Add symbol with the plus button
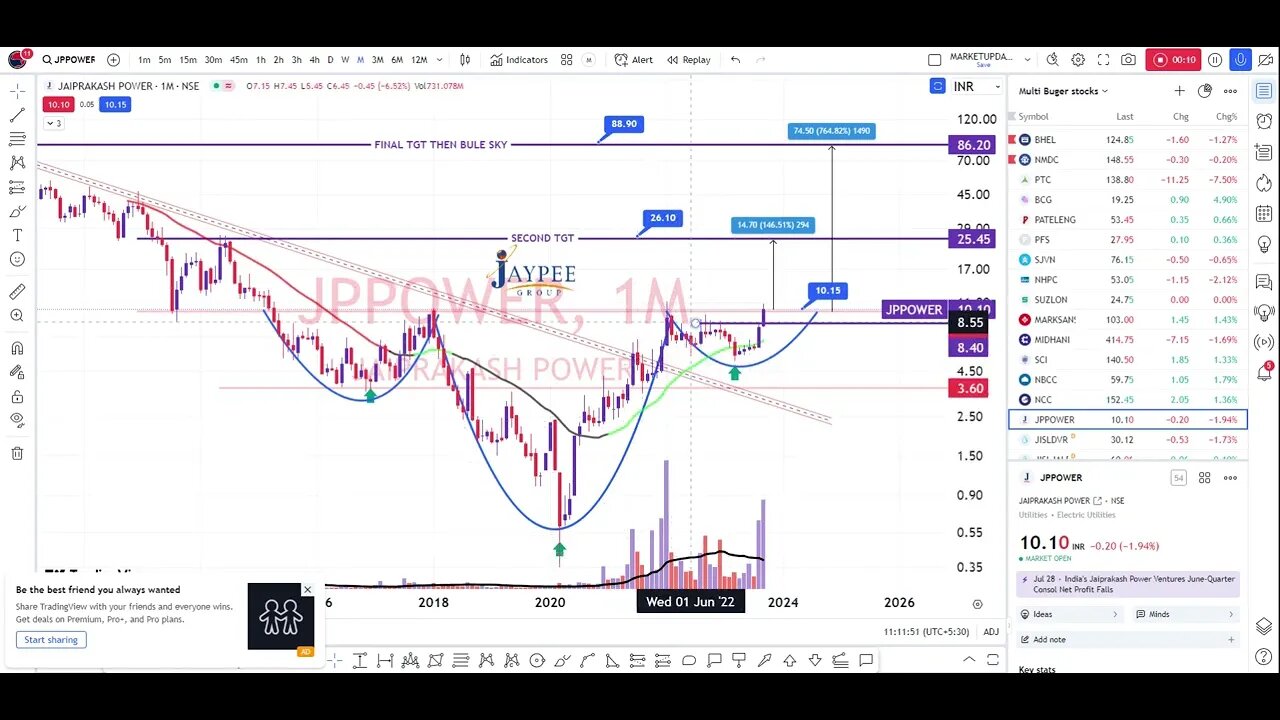Screen dimensions: 1280x720 [113, 60]
